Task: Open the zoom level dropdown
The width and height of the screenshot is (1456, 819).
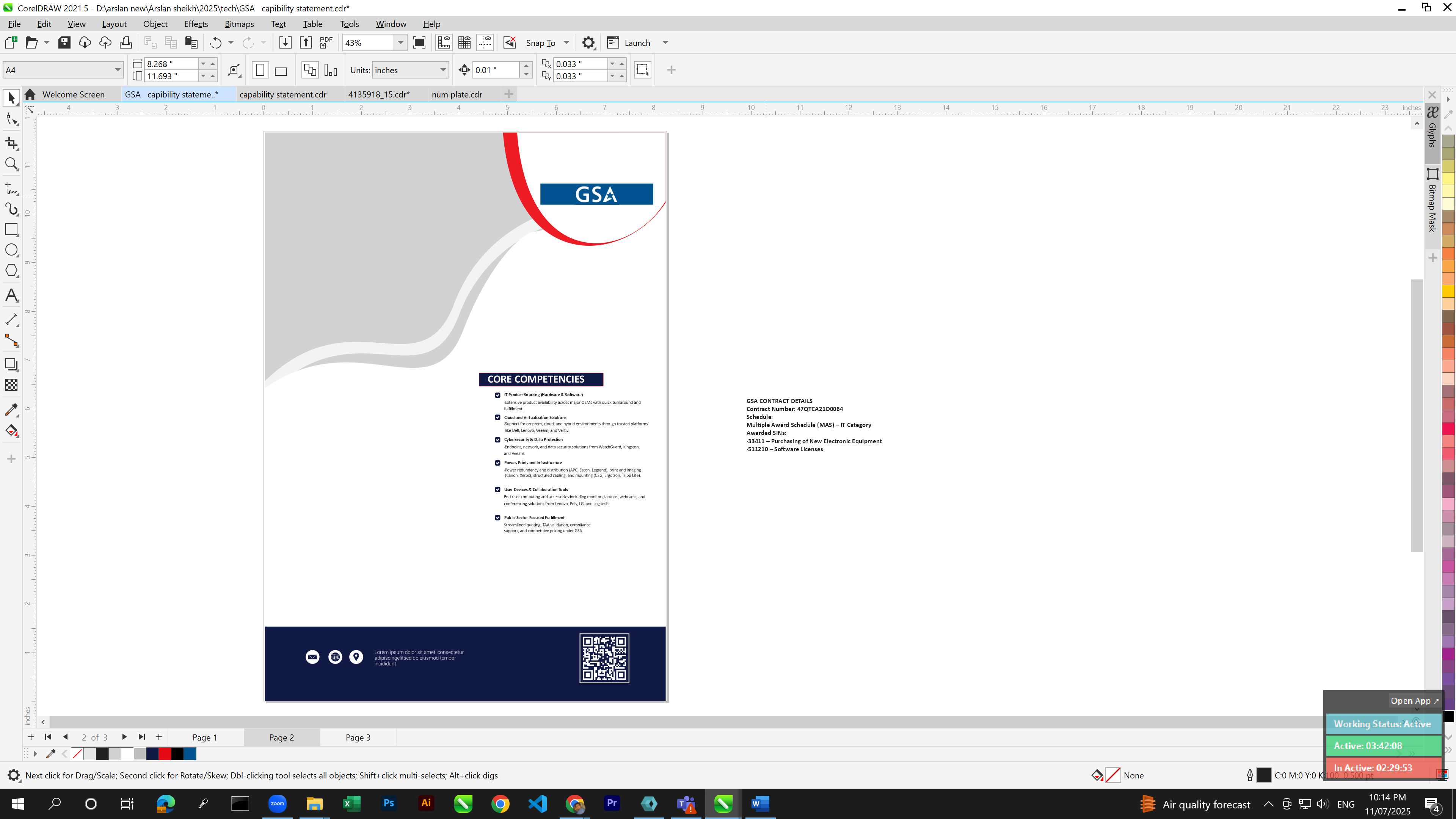Action: point(400,42)
